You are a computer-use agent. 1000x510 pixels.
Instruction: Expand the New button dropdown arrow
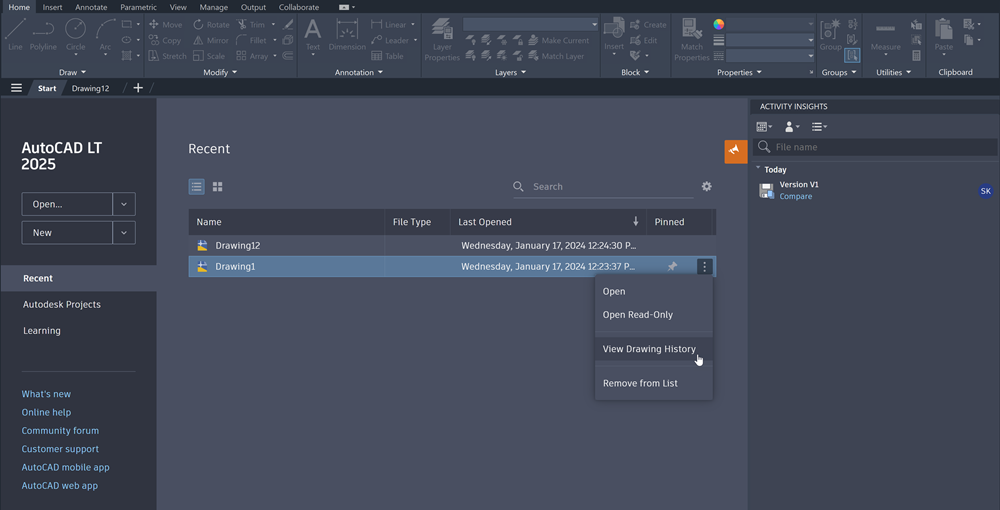124,233
